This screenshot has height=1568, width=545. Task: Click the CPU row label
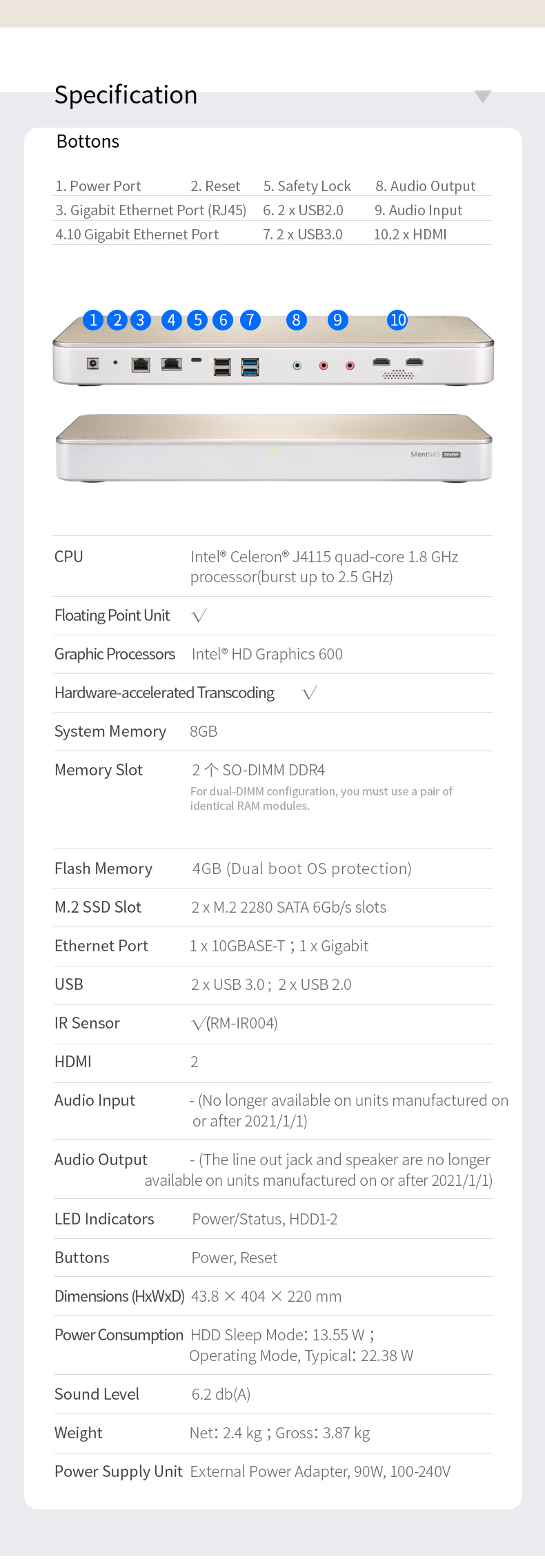[x=69, y=557]
